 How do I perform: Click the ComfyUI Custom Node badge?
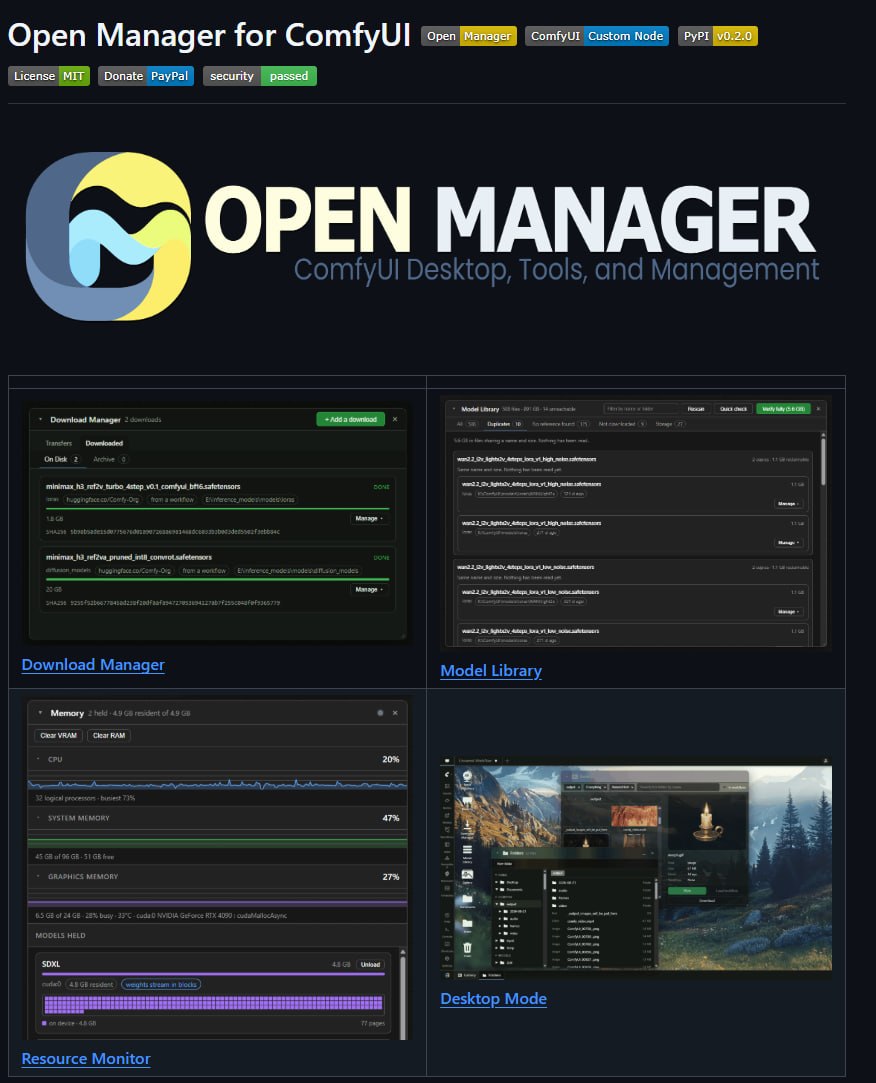click(x=597, y=36)
